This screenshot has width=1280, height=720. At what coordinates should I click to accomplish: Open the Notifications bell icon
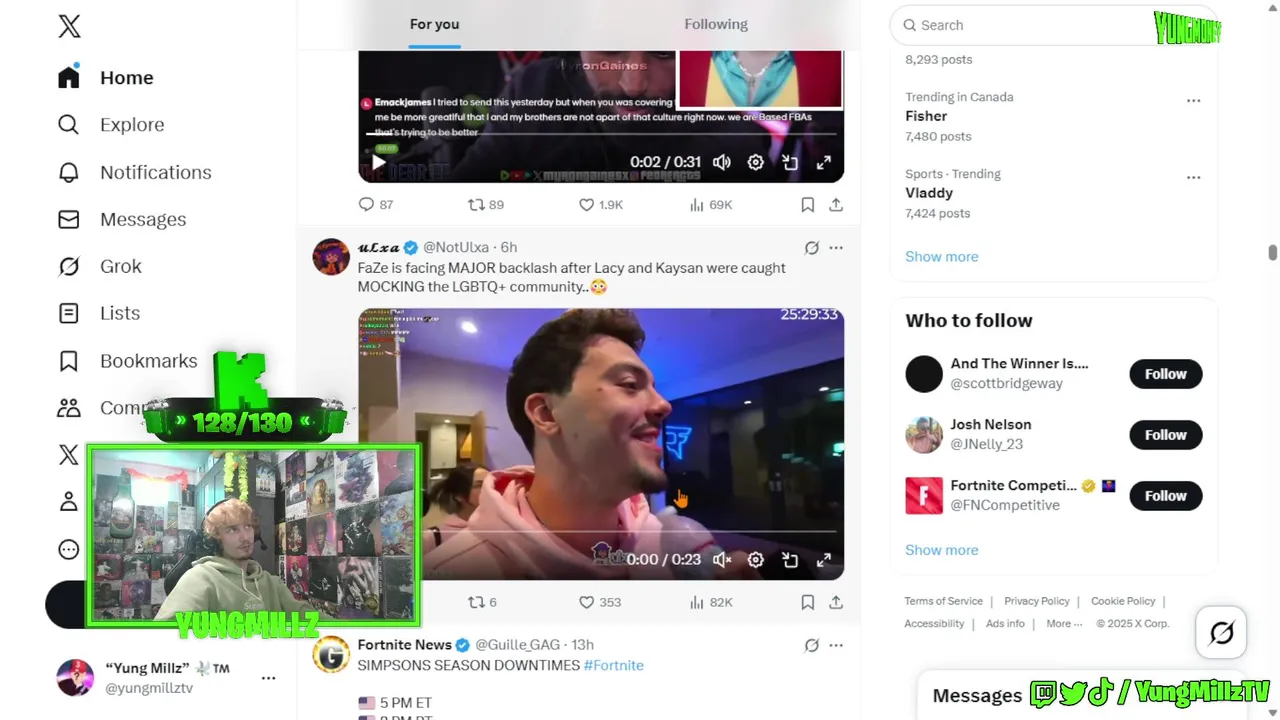(x=68, y=172)
